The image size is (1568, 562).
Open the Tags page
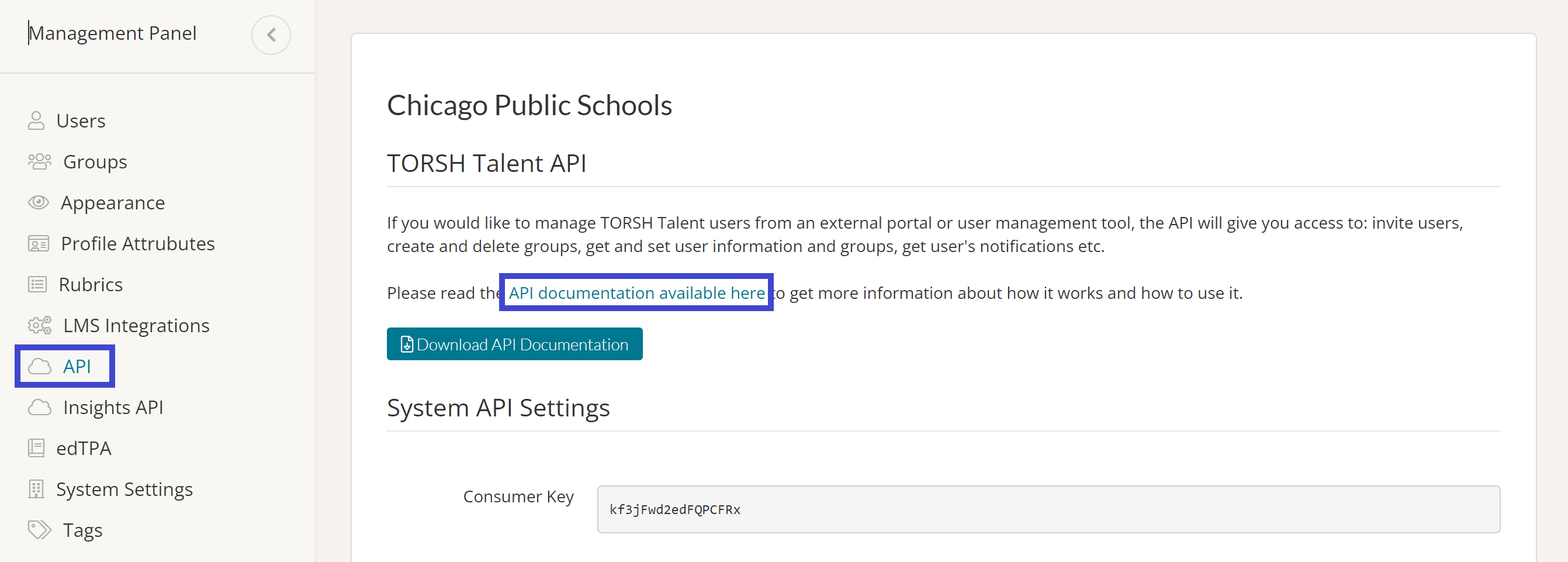[83, 530]
